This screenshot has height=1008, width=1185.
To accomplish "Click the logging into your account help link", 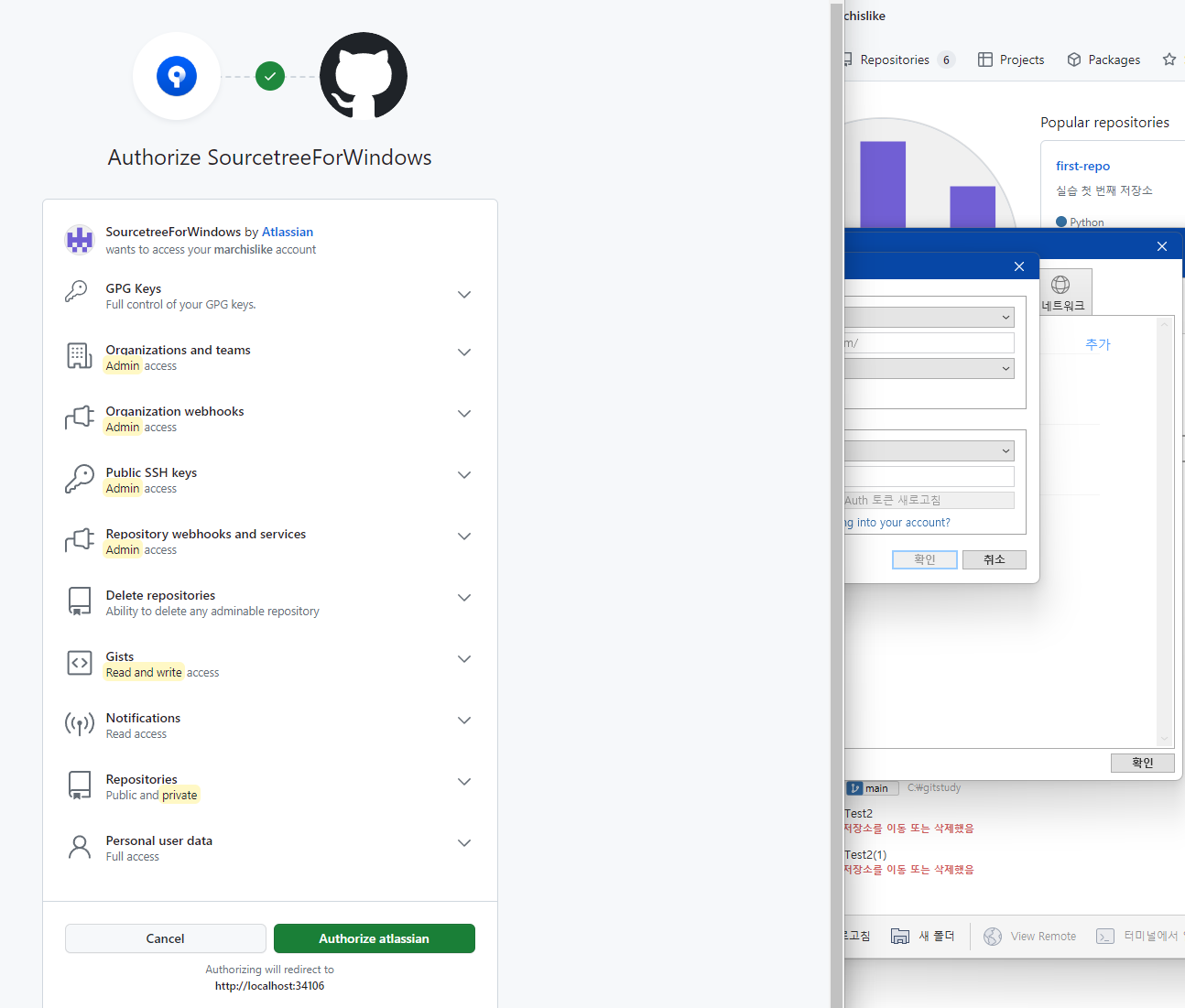I will click(897, 523).
